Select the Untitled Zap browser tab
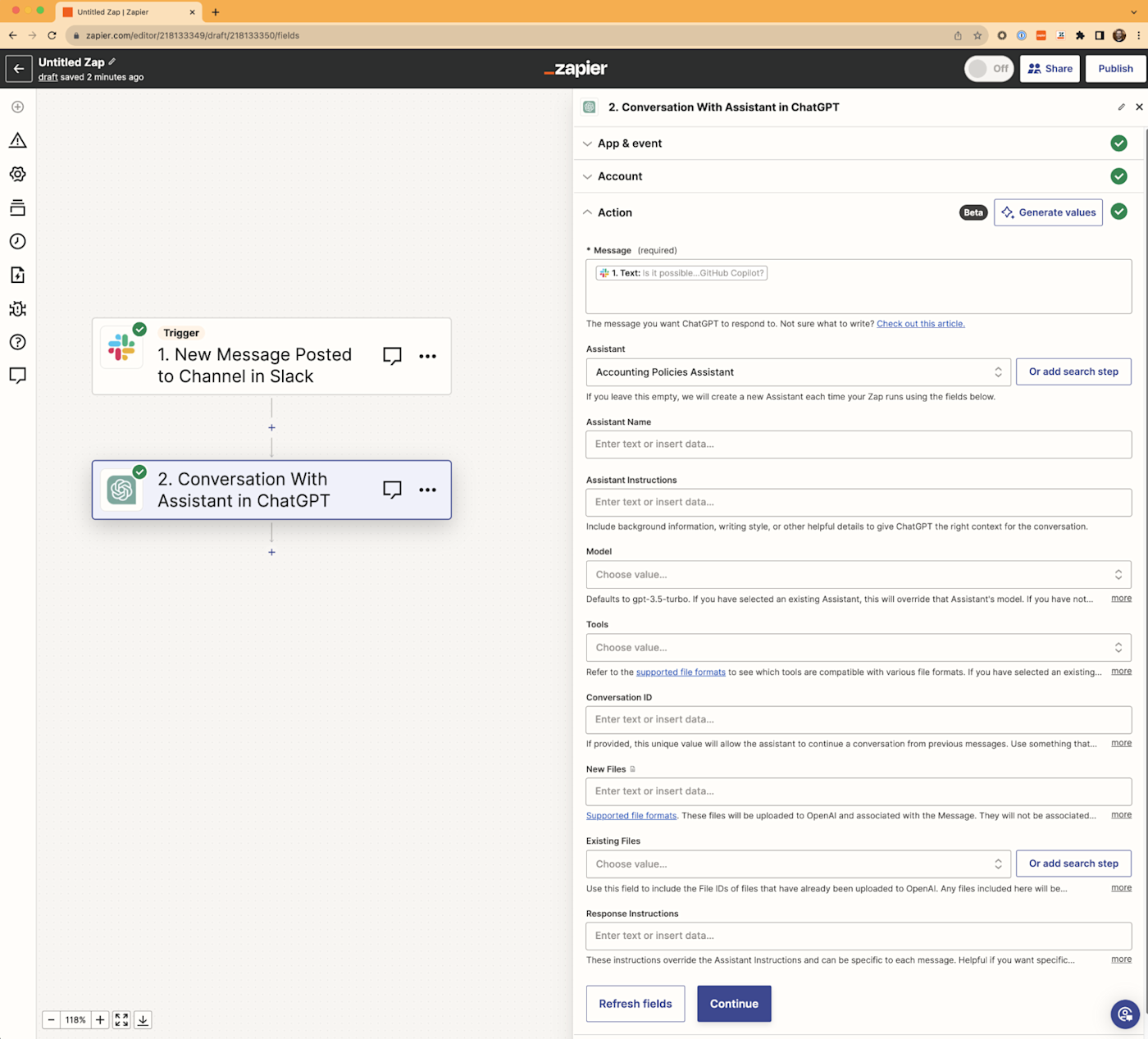The image size is (1148, 1039). (130, 12)
